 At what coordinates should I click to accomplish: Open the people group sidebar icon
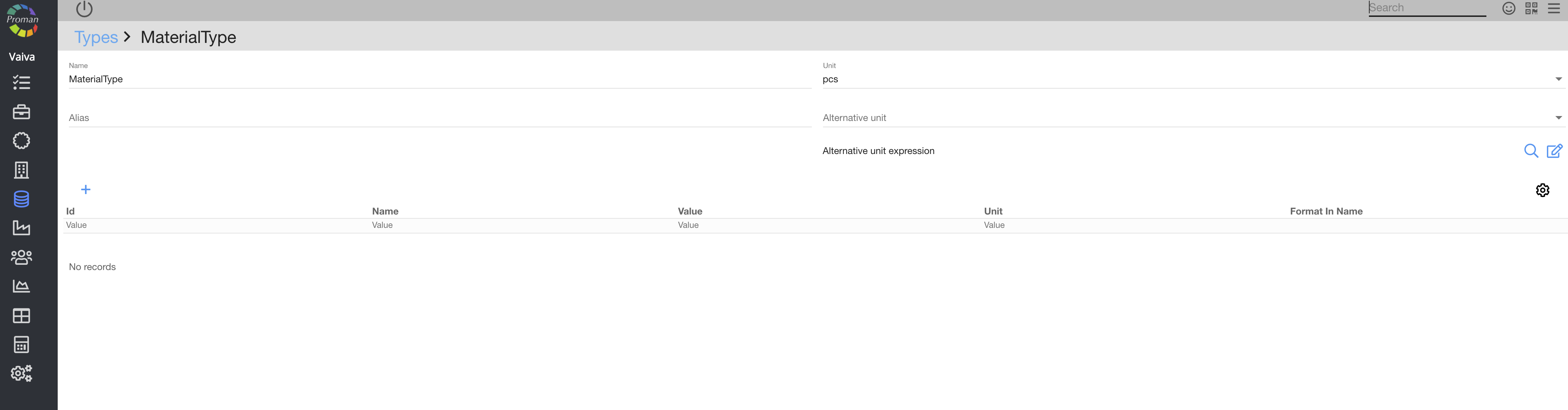pos(21,257)
